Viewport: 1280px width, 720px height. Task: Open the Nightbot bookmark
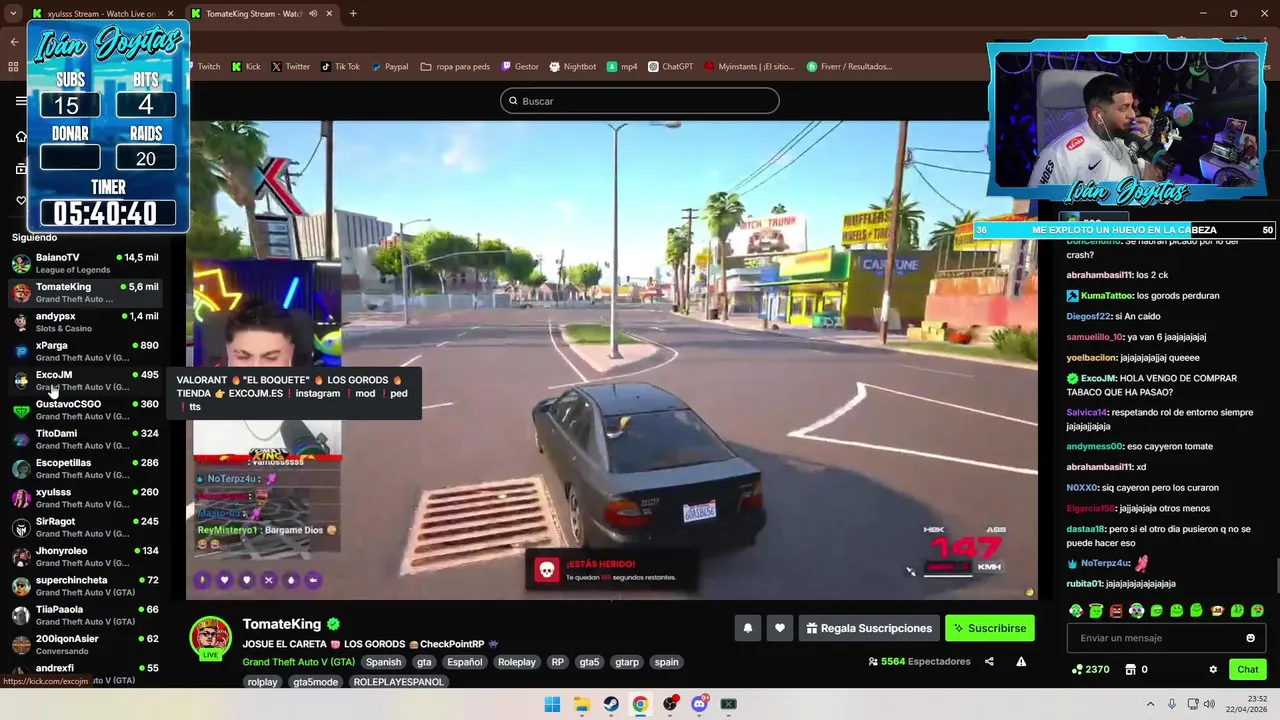(x=572, y=67)
